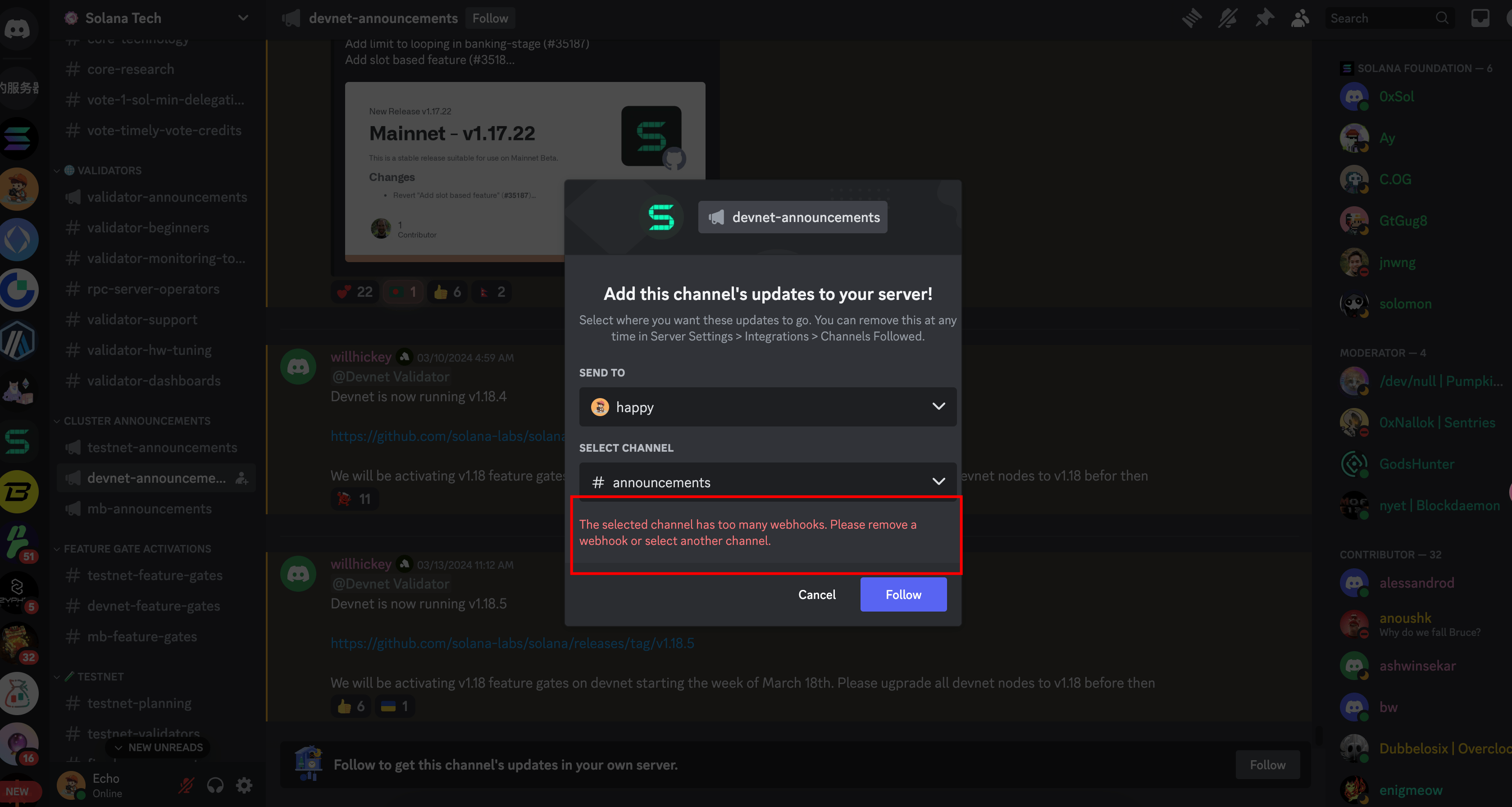Click the search magnifier icon
The image size is (1512, 807).
pyautogui.click(x=1442, y=18)
